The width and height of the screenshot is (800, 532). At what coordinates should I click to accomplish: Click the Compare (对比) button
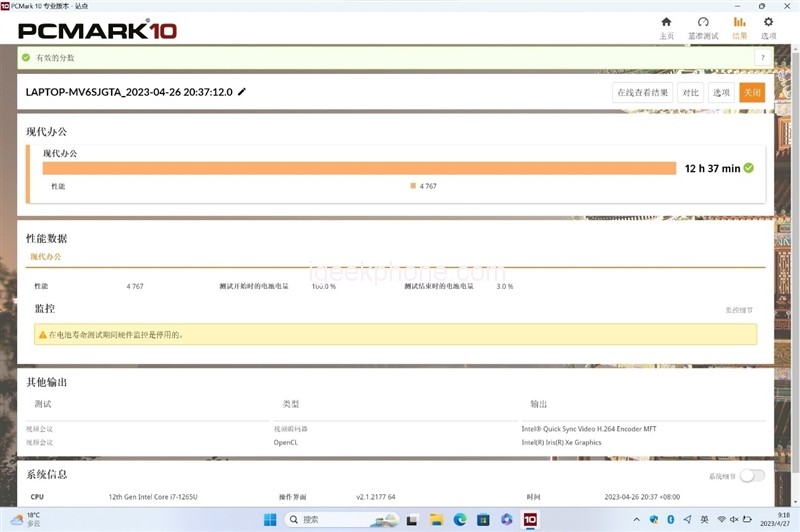[x=690, y=93]
